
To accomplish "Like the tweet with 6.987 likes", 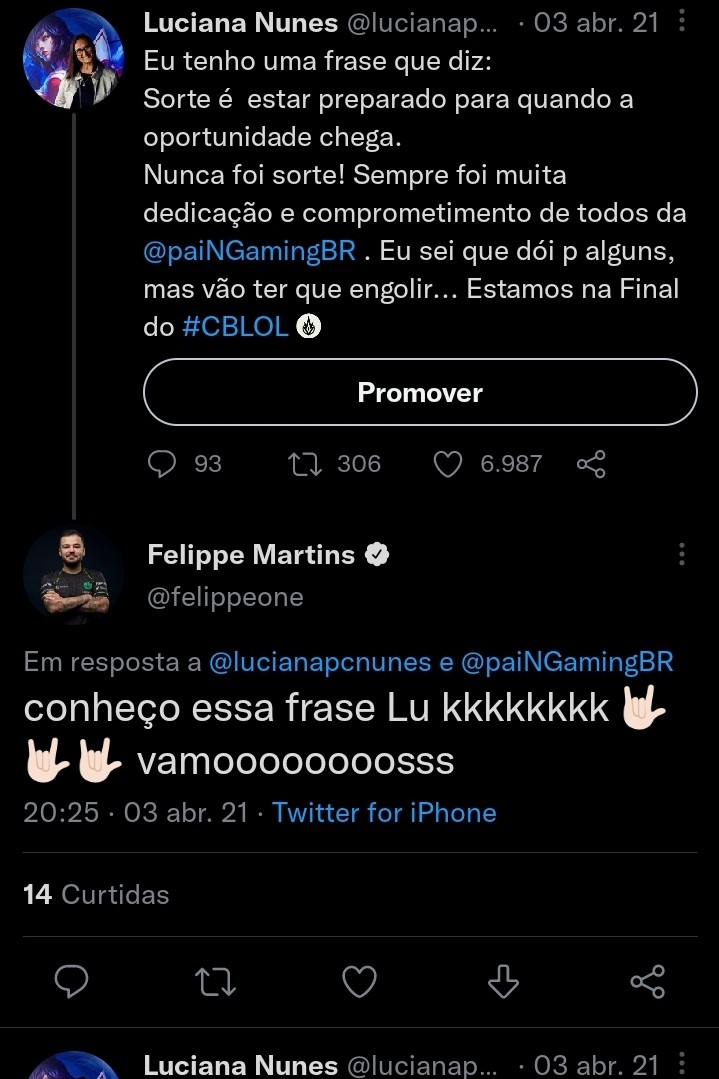I will (x=449, y=464).
